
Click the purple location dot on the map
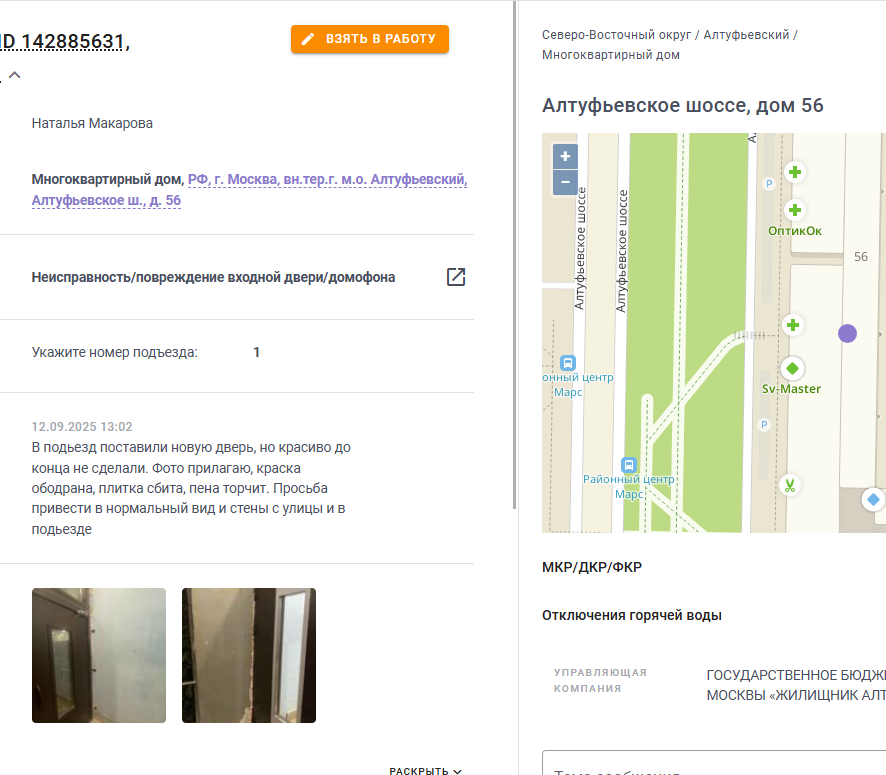point(847,333)
